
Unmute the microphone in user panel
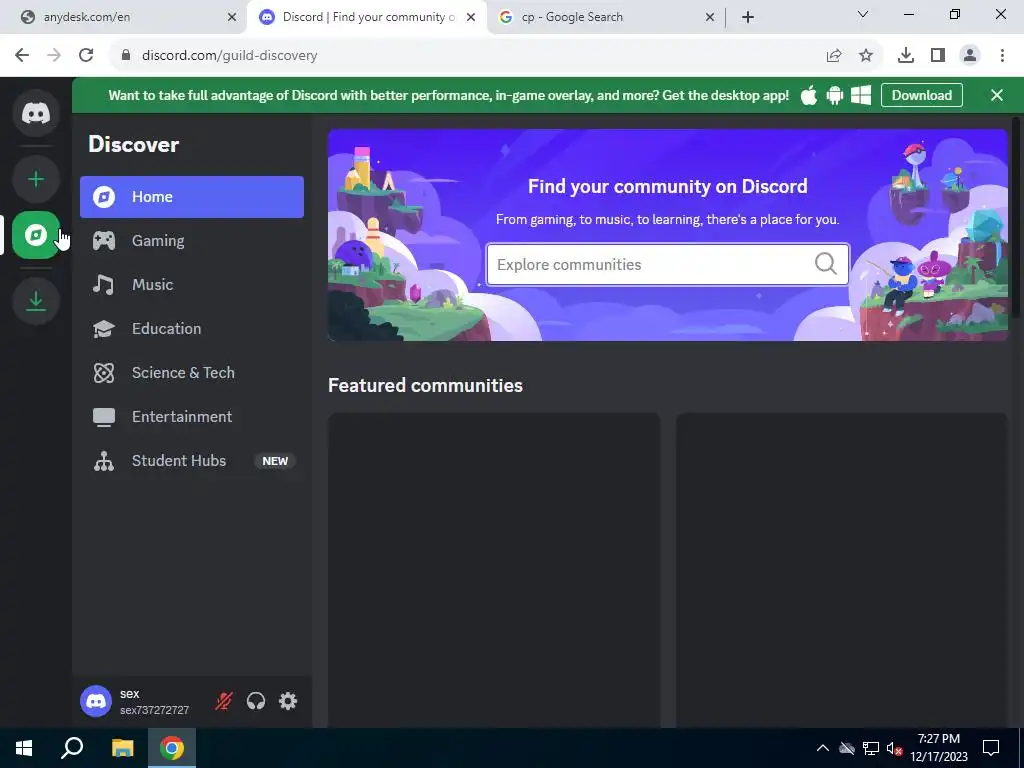click(223, 701)
